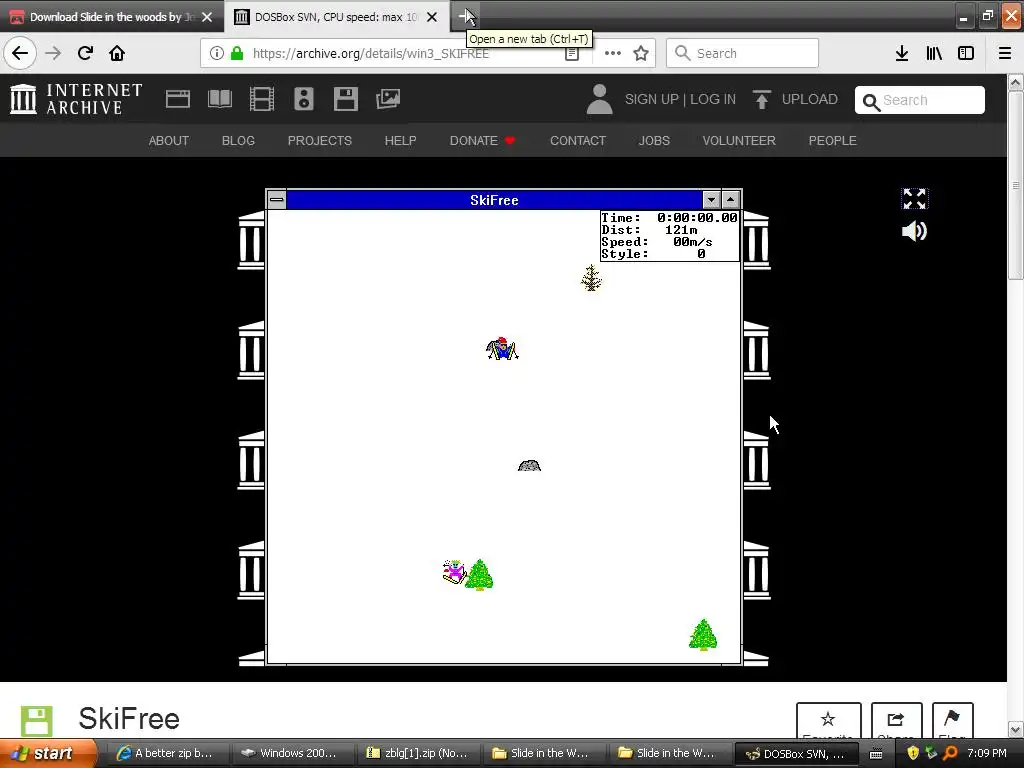Viewport: 1024px width, 768px height.
Task: Open the PEOPLE link
Action: pos(833,140)
